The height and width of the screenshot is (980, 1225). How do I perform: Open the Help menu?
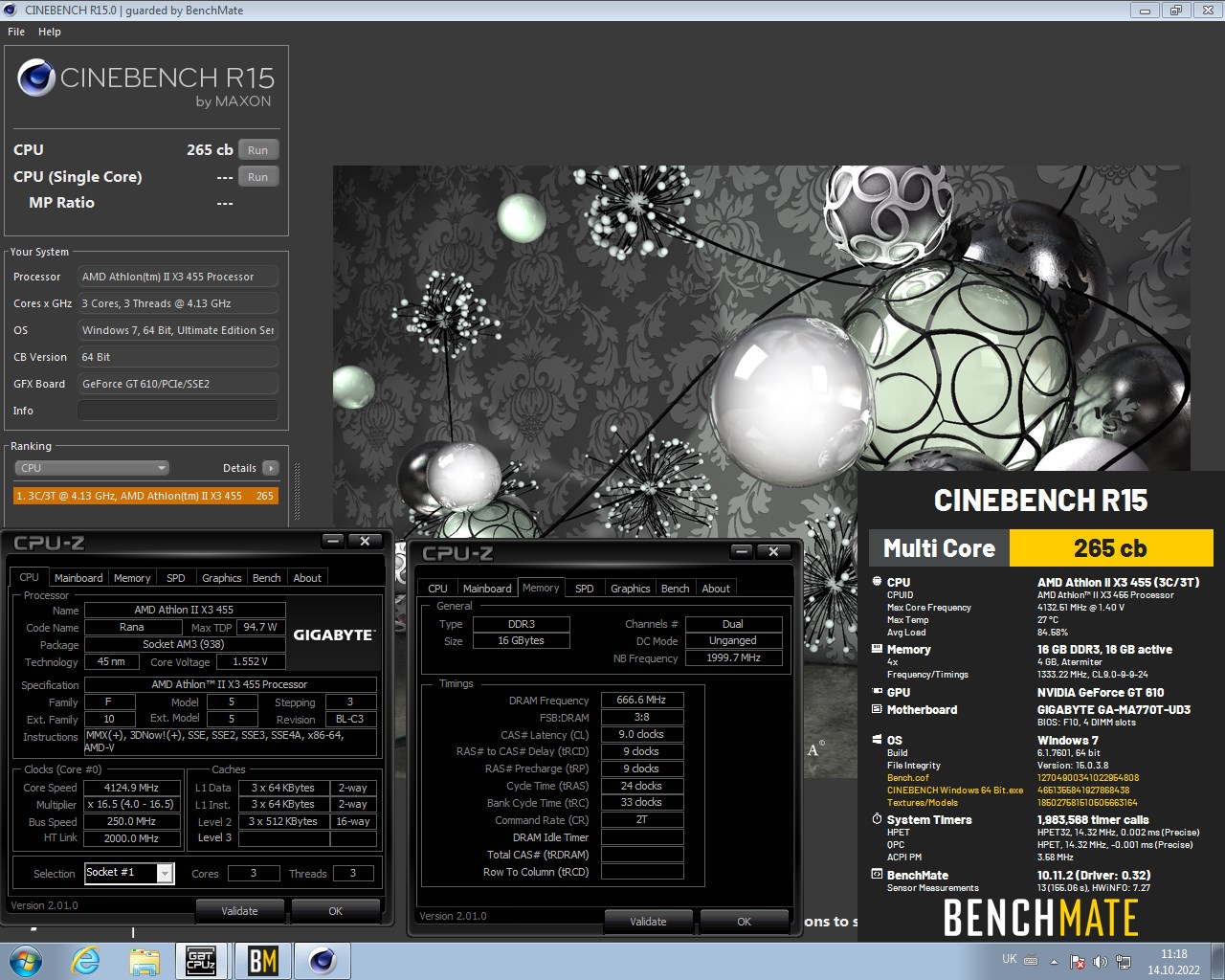tap(50, 32)
